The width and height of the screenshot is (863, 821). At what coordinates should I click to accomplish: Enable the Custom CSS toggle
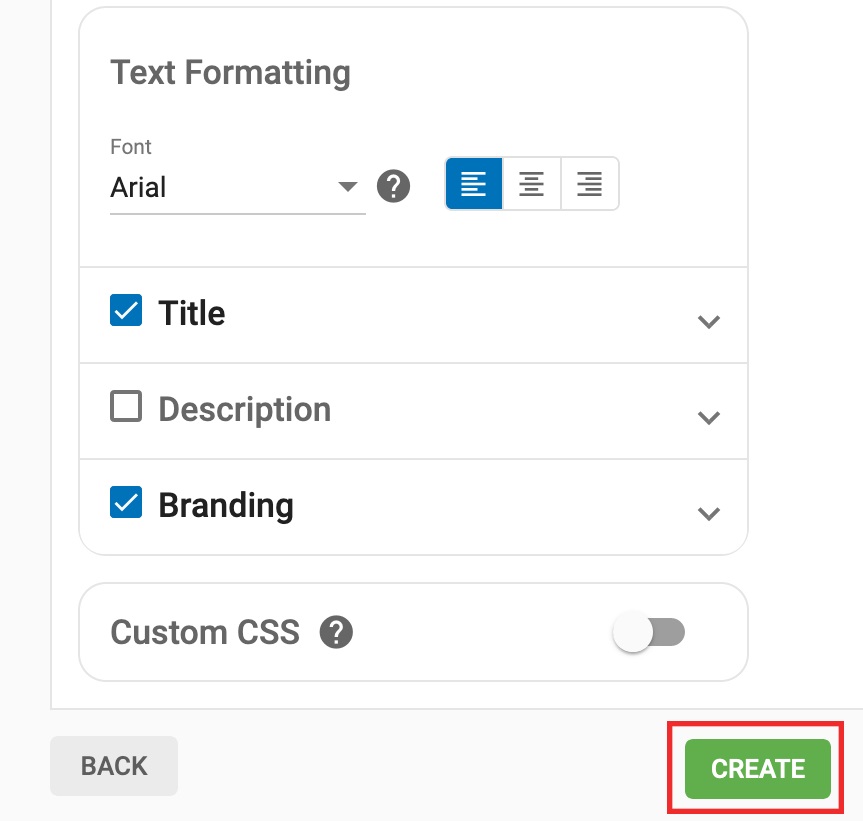click(649, 632)
